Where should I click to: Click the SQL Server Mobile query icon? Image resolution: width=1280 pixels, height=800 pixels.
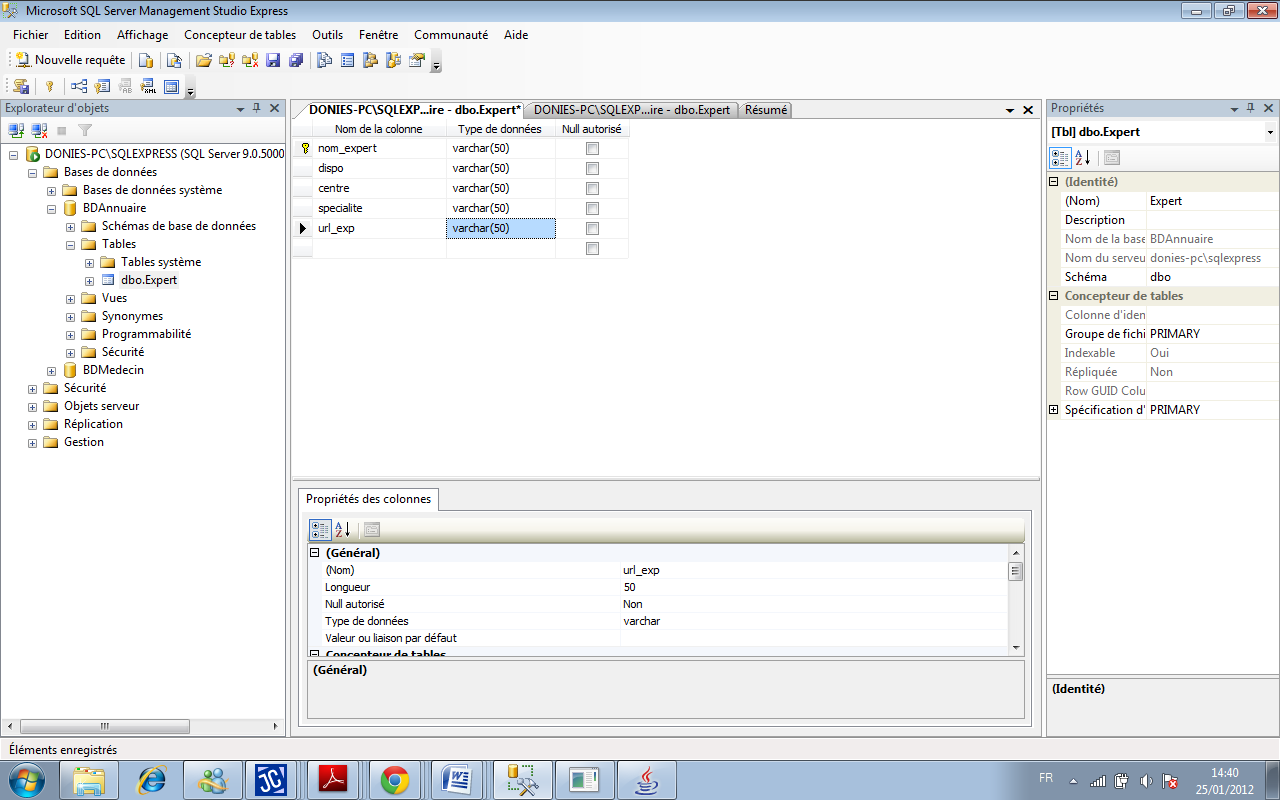pos(174,60)
